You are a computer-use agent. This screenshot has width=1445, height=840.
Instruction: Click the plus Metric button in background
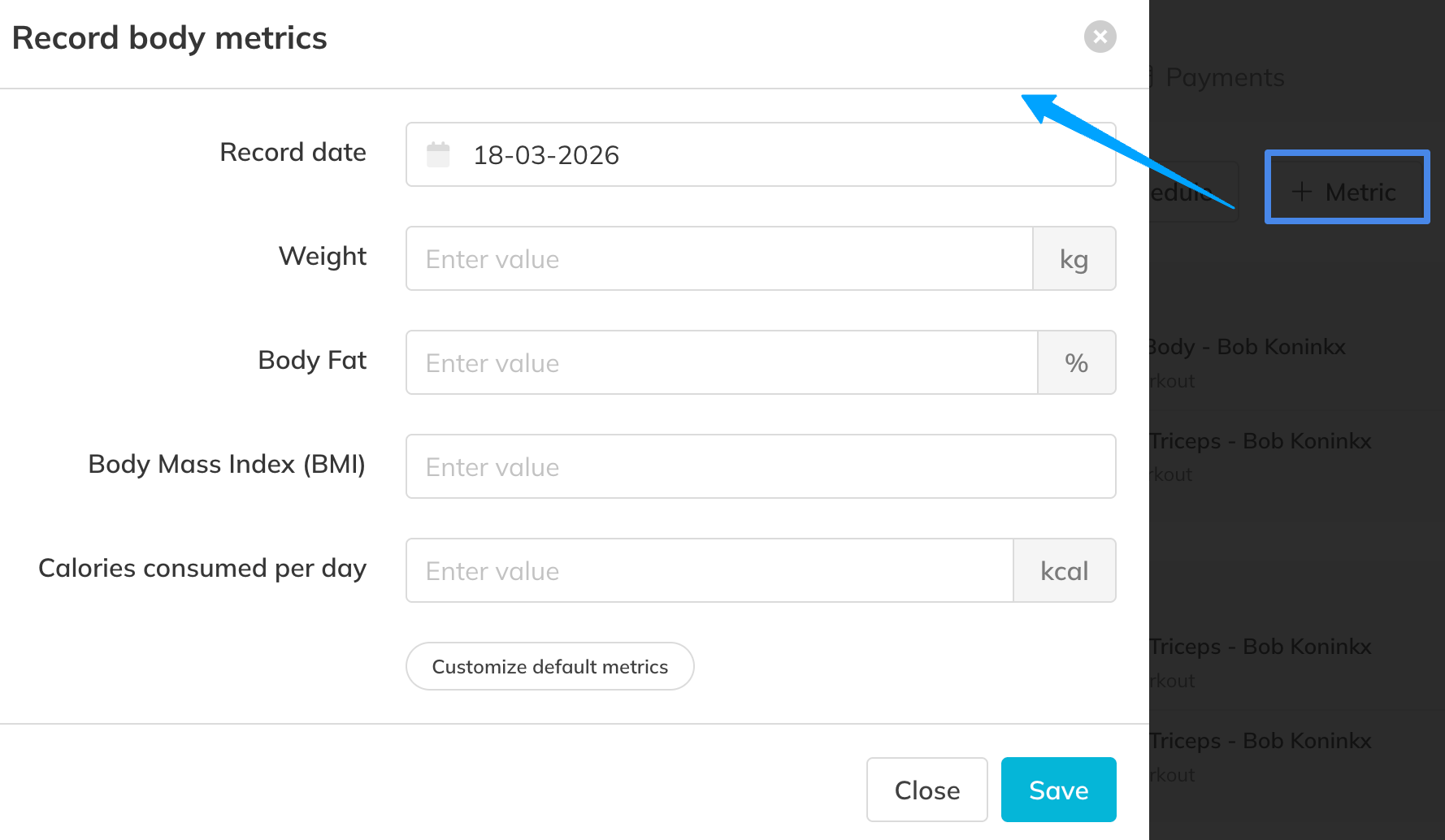pyautogui.click(x=1347, y=192)
